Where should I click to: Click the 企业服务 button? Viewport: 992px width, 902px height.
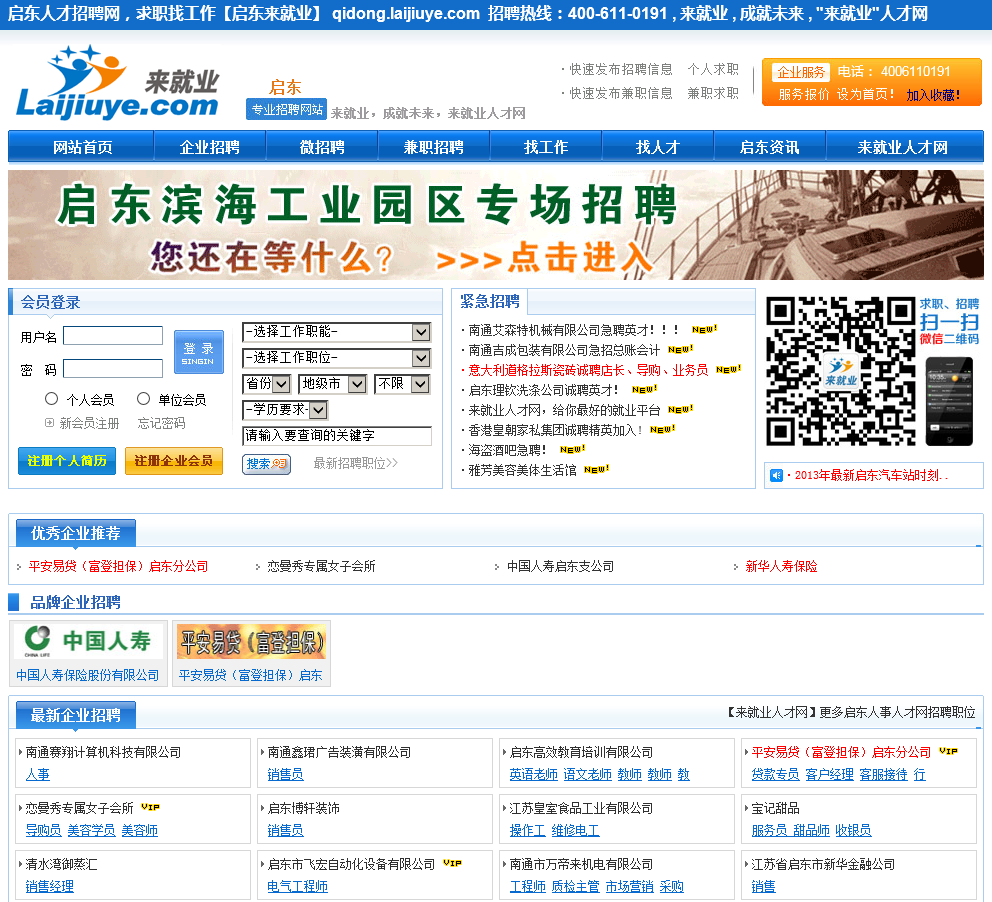(801, 72)
